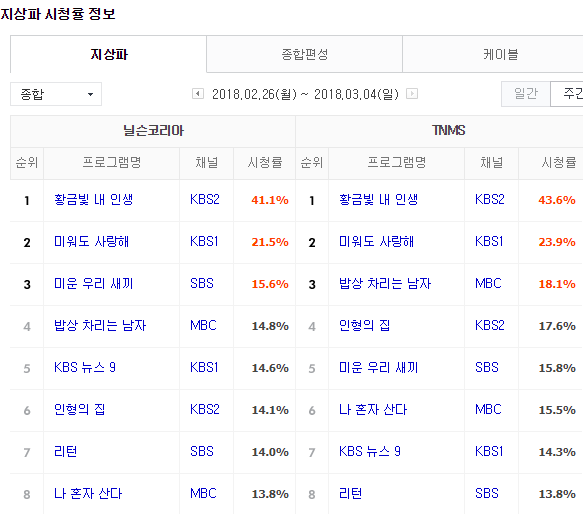Click the 지상파 시청률 정보 page title
583x514 pixels.
coord(58,14)
